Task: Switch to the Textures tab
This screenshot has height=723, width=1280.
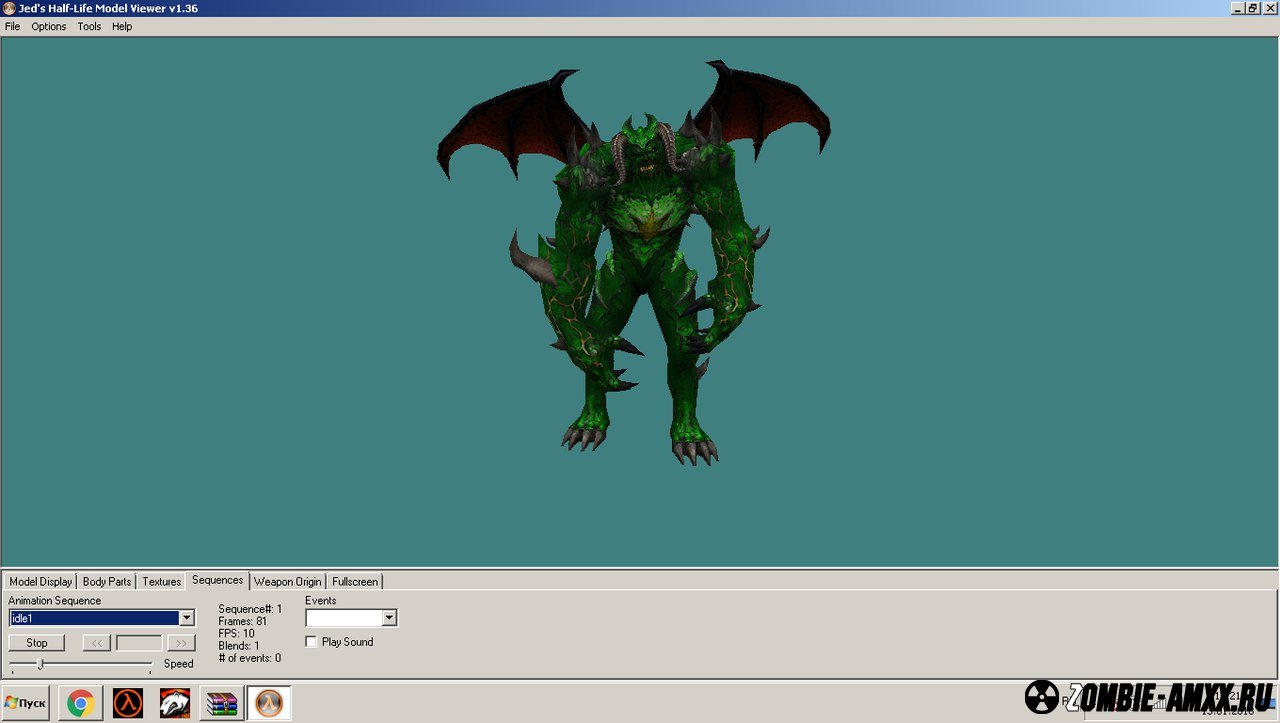Action: tap(161, 582)
